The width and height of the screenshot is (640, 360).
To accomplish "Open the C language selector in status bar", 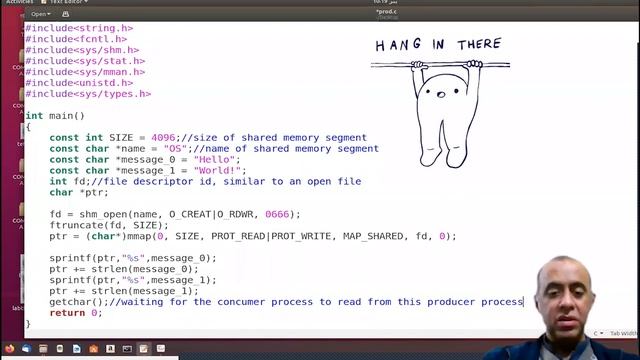I will coord(598,333).
